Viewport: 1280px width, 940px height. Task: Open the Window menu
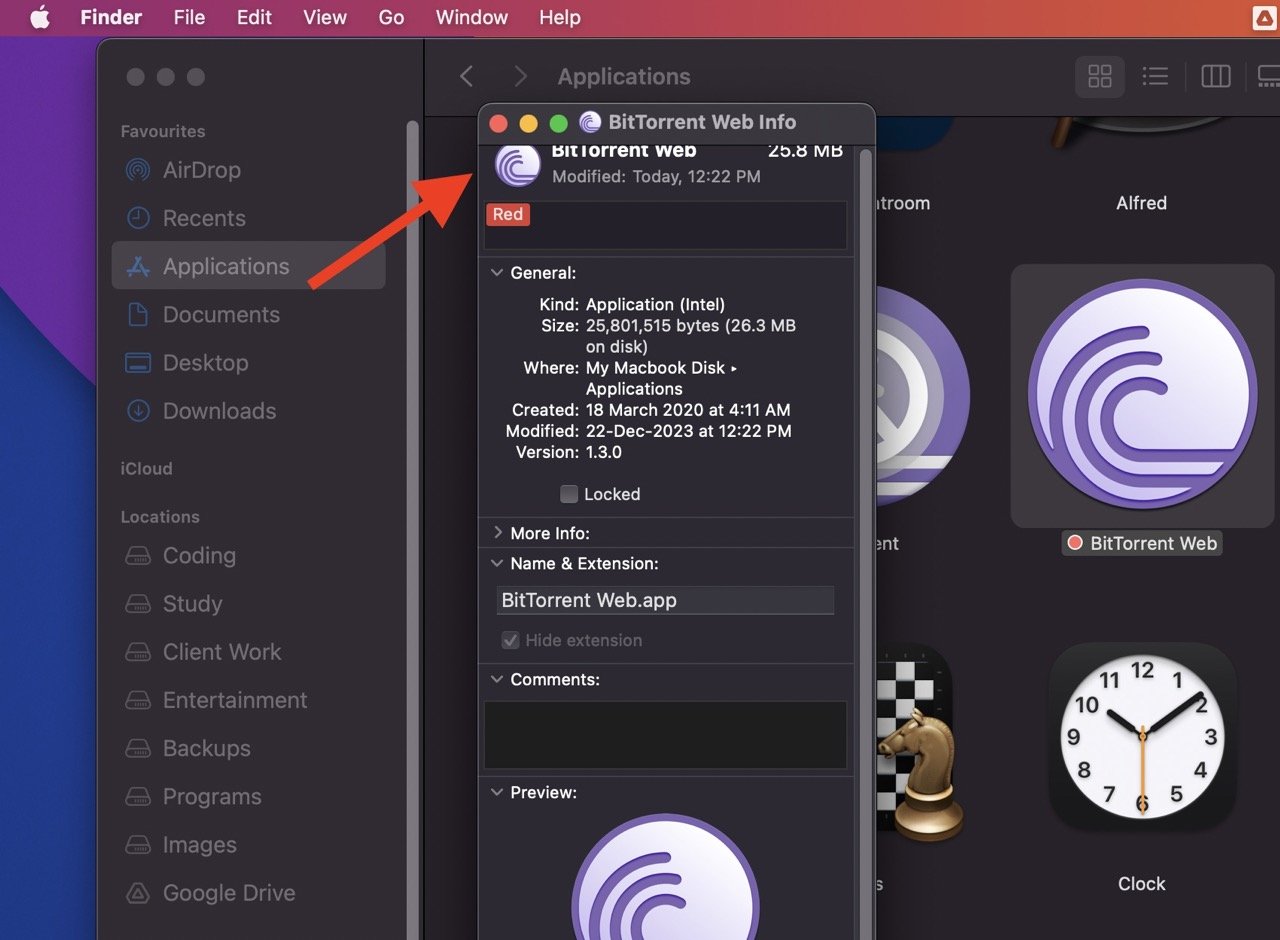coord(472,18)
